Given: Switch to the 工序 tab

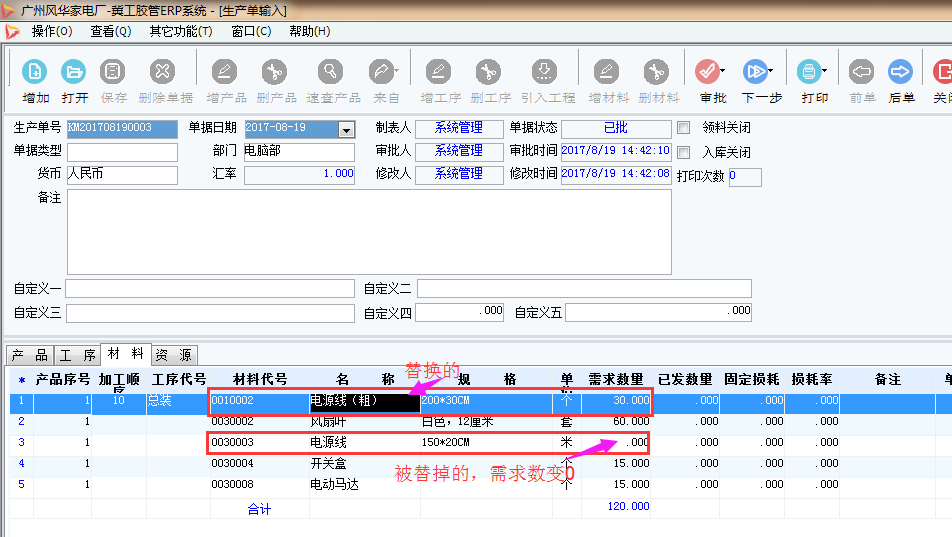Looking at the screenshot, I should [x=77, y=355].
